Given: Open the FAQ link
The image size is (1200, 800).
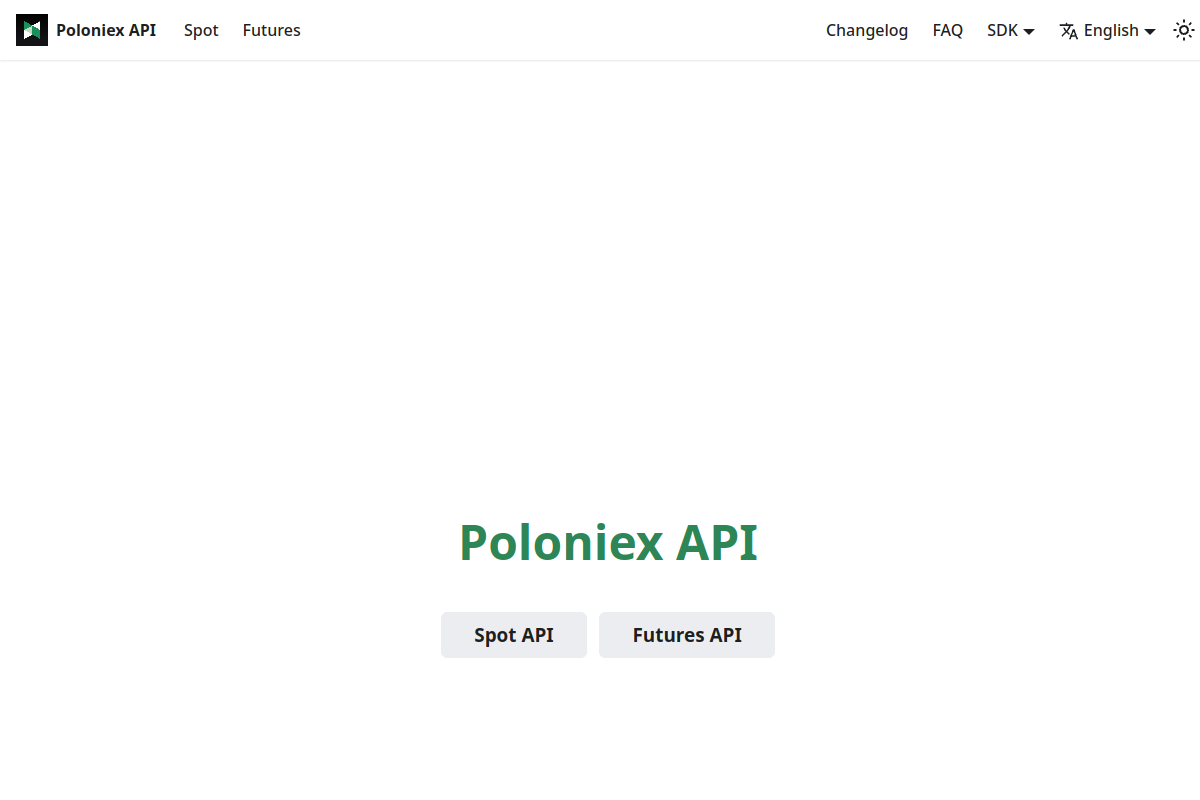Looking at the screenshot, I should 948,30.
